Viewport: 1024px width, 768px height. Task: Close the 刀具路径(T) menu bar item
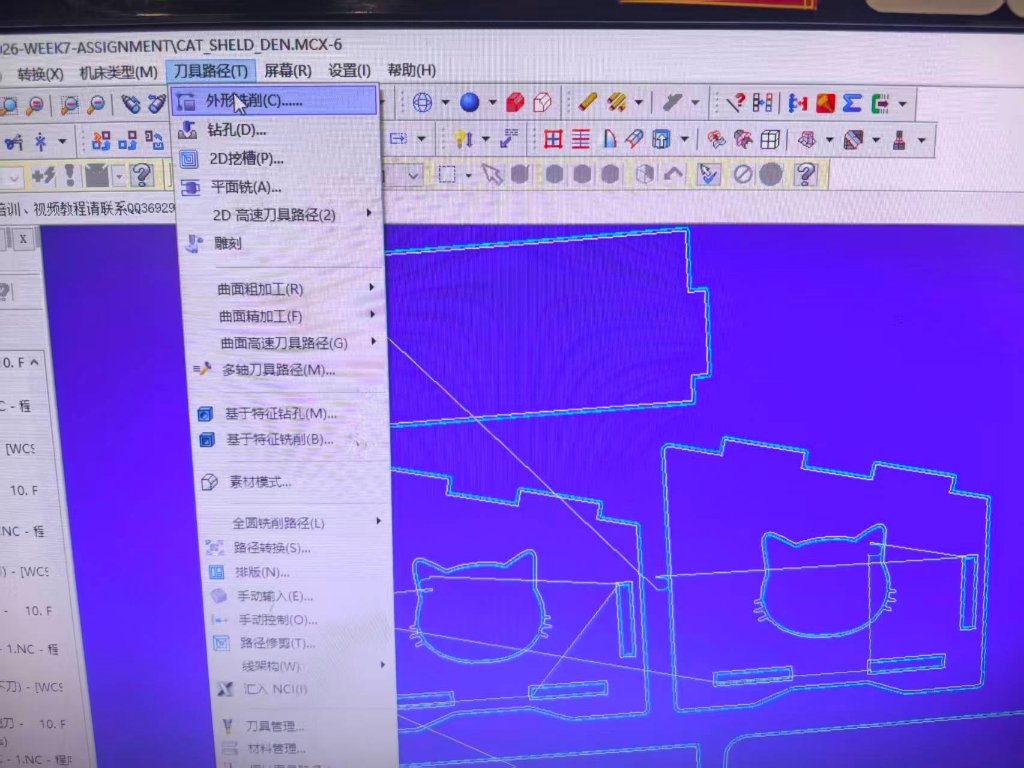tap(210, 71)
